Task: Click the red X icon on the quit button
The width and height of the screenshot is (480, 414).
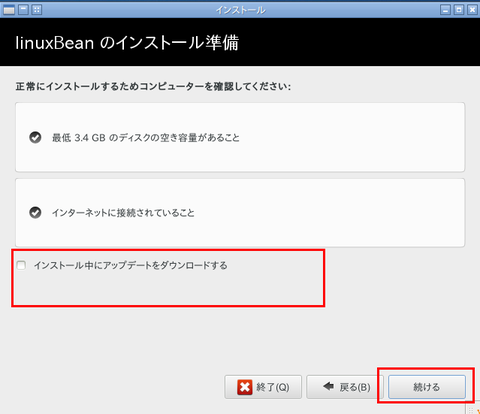Action: [245, 387]
